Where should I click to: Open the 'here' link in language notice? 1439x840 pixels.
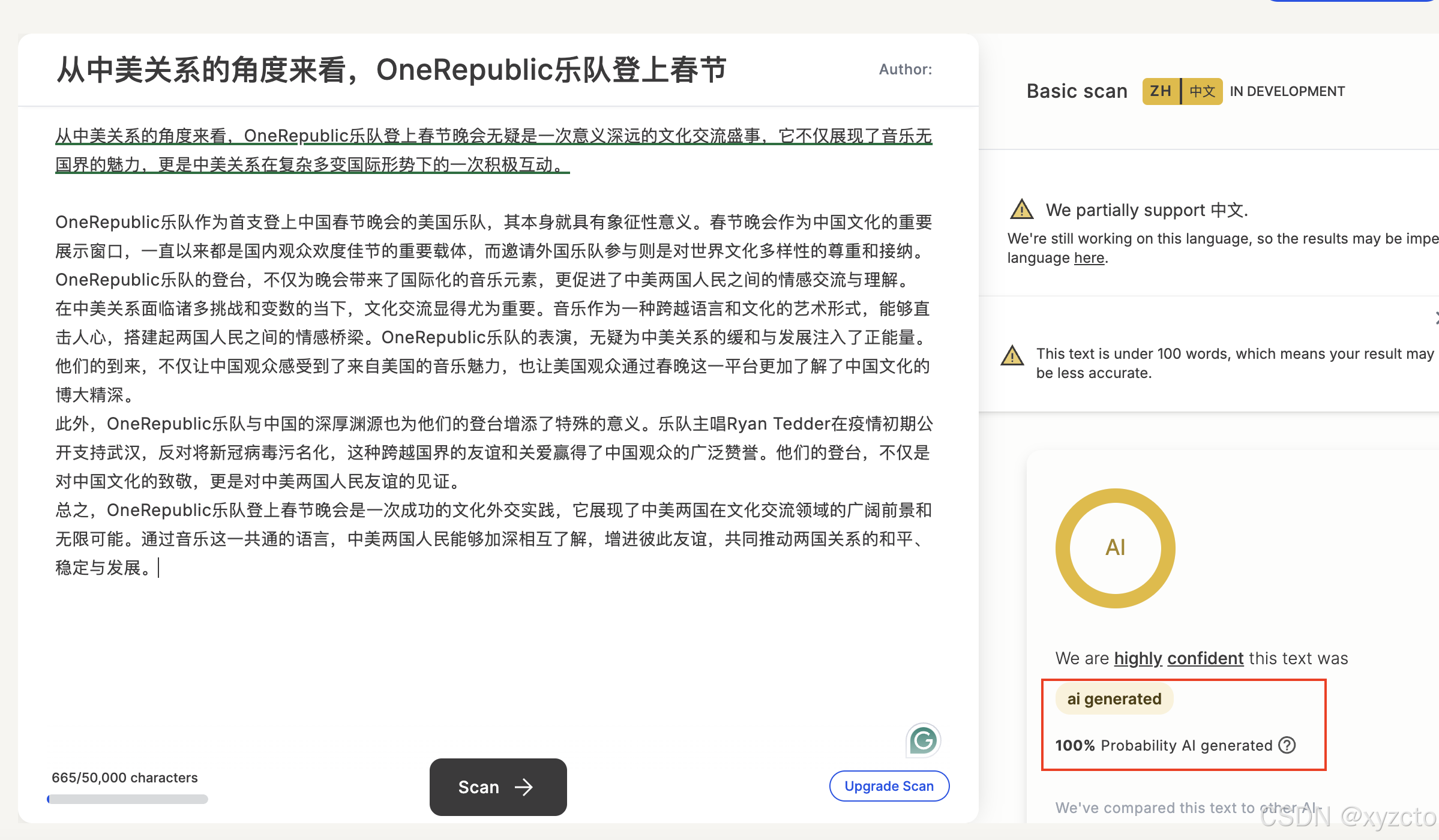1089,258
